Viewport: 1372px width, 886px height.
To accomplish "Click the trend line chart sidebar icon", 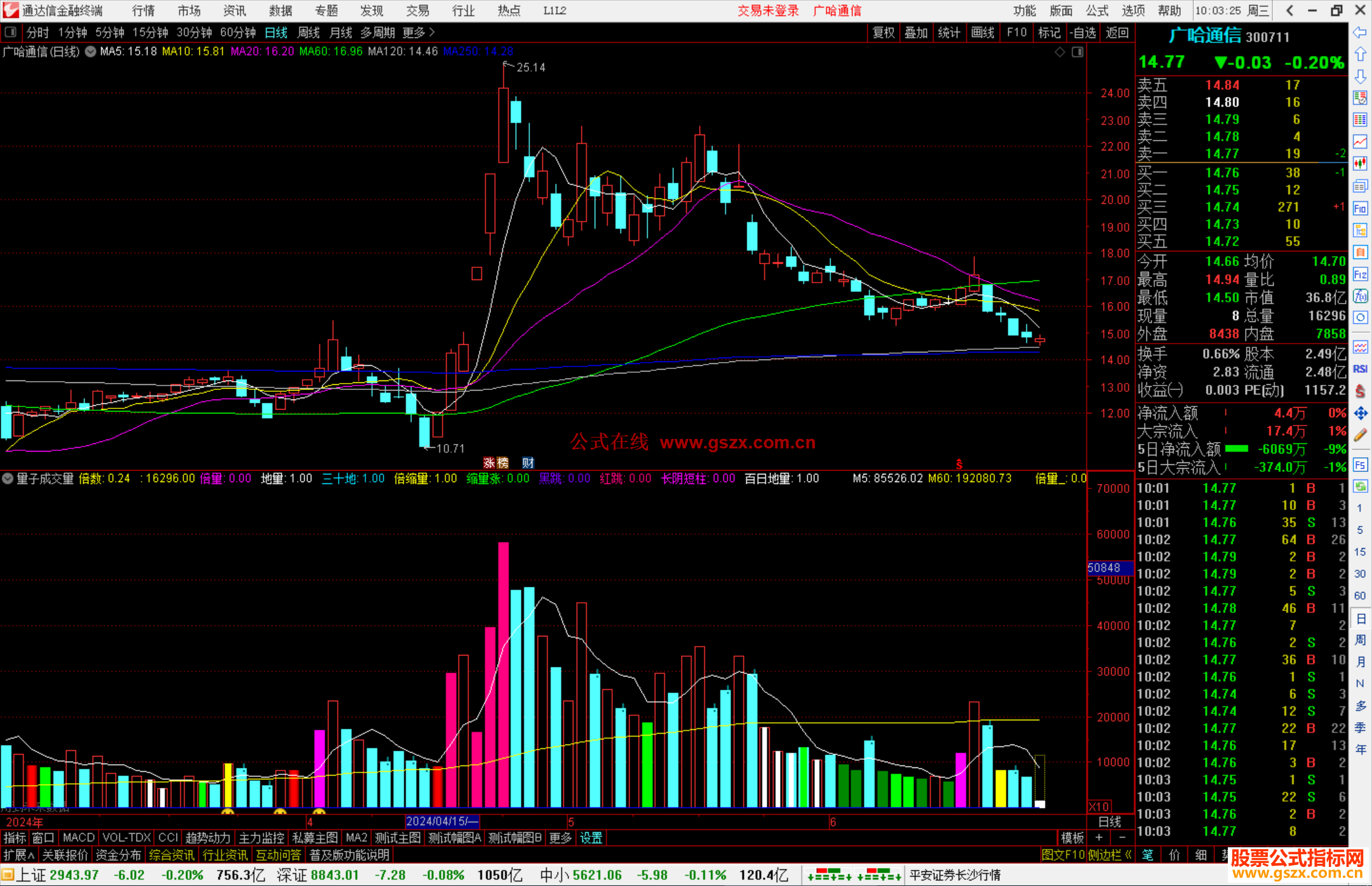I will click(x=1360, y=142).
